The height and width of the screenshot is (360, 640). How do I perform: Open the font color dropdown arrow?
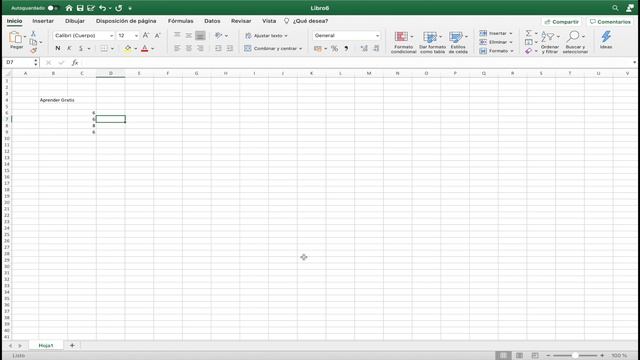tap(153, 49)
